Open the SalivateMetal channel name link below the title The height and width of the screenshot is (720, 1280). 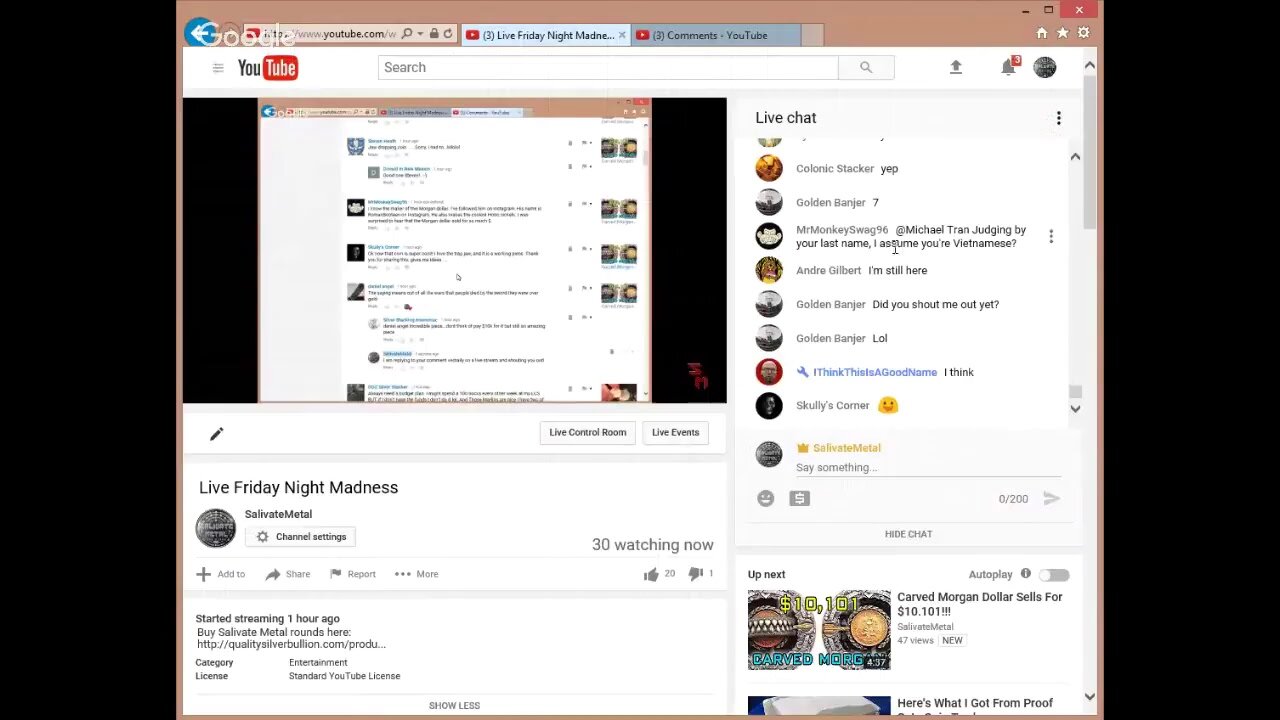[x=278, y=514]
